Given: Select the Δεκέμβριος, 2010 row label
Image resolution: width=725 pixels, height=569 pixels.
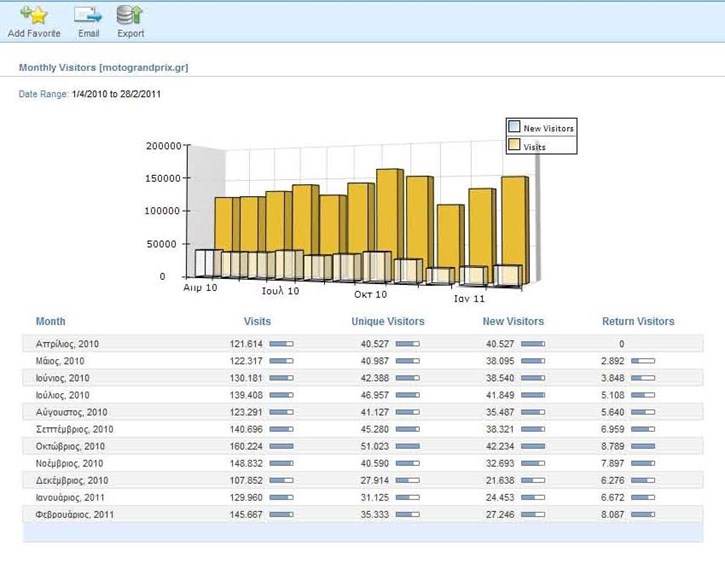Looking at the screenshot, I should pyautogui.click(x=72, y=481).
